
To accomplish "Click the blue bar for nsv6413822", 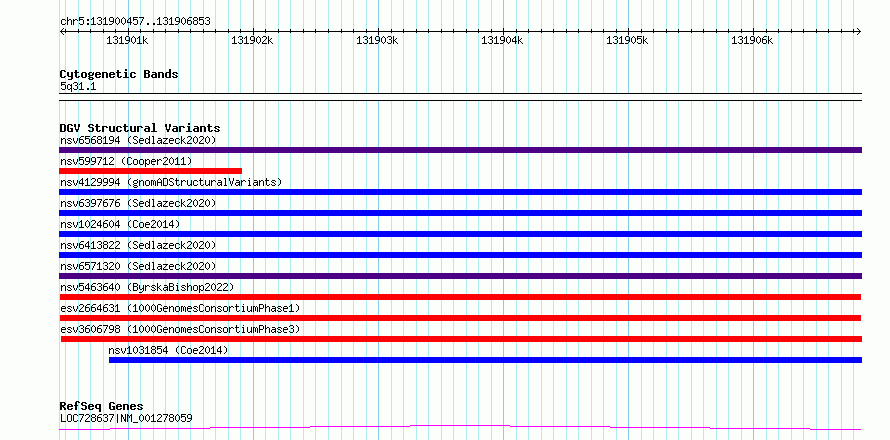I will point(460,255).
